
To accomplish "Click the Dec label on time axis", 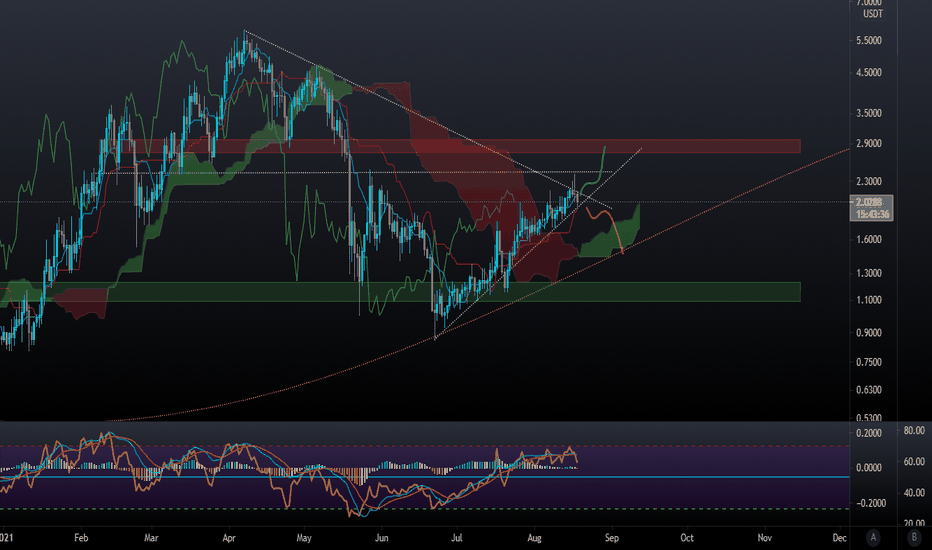I will pos(839,538).
